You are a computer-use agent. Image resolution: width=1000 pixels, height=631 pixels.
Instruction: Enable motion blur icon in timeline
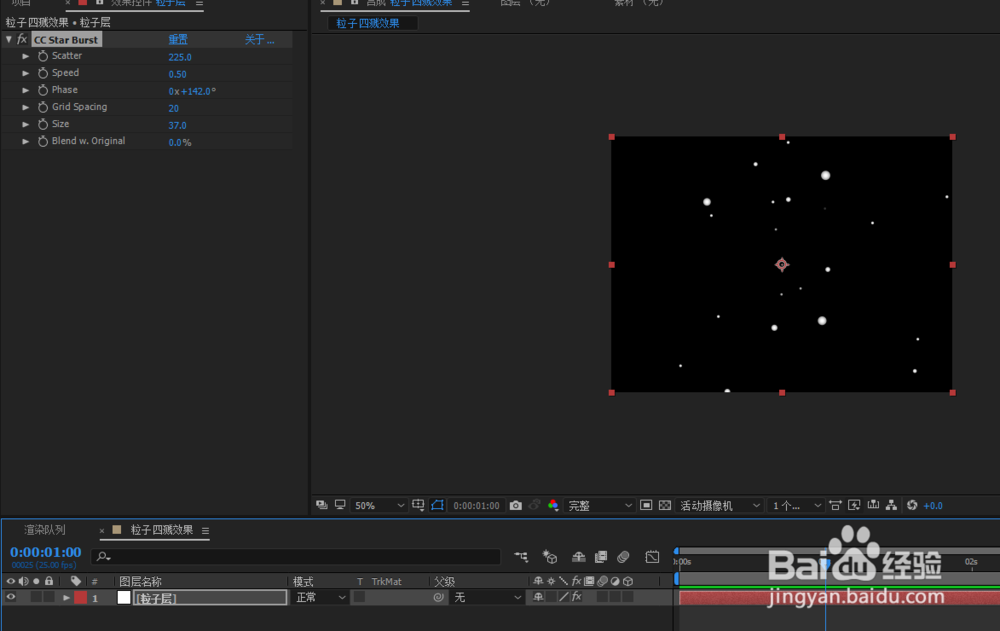coord(623,556)
